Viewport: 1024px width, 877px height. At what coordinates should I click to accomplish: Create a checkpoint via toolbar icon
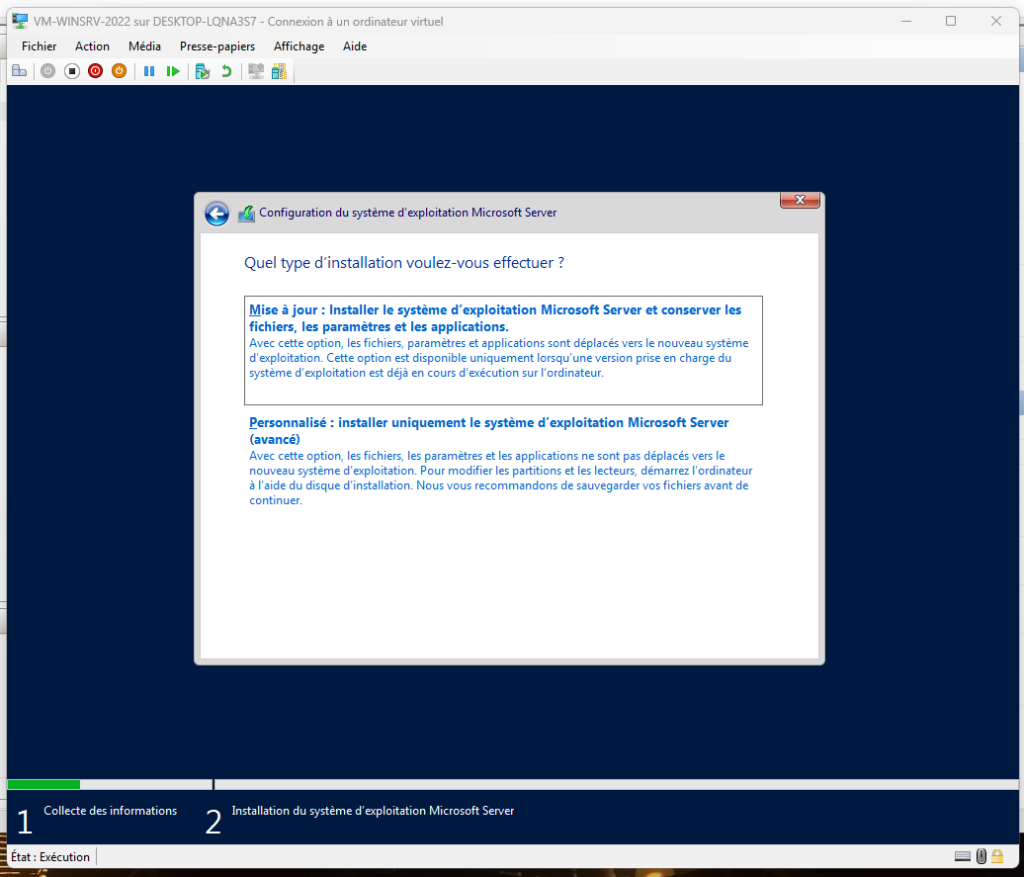click(202, 71)
